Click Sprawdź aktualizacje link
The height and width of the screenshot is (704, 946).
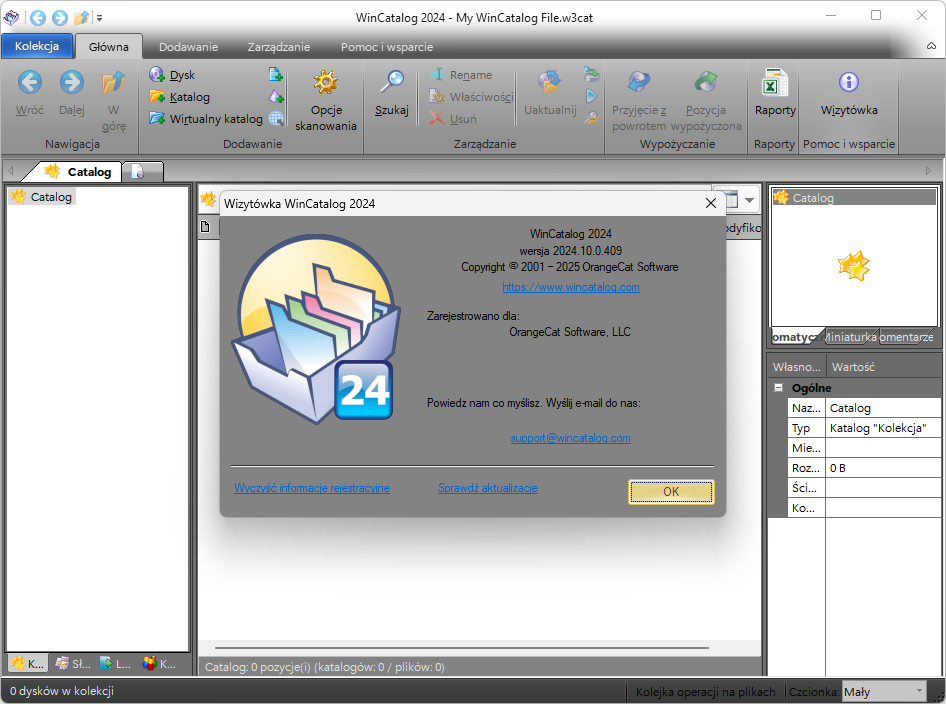pyautogui.click(x=487, y=488)
